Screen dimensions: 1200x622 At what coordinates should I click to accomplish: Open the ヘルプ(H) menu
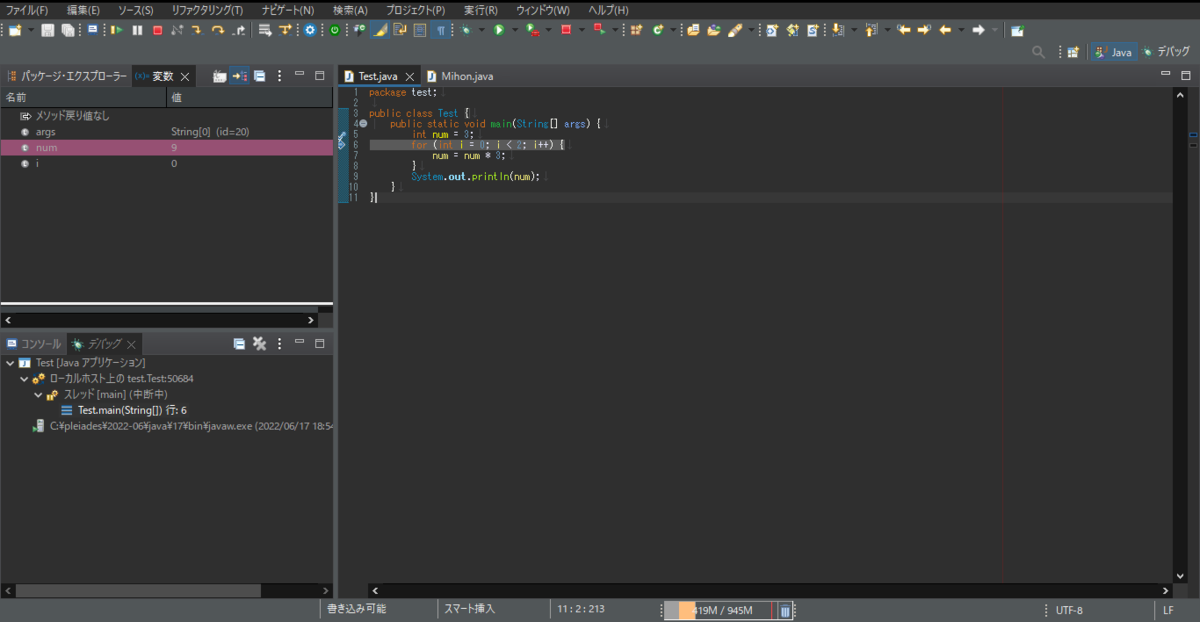[x=609, y=9]
